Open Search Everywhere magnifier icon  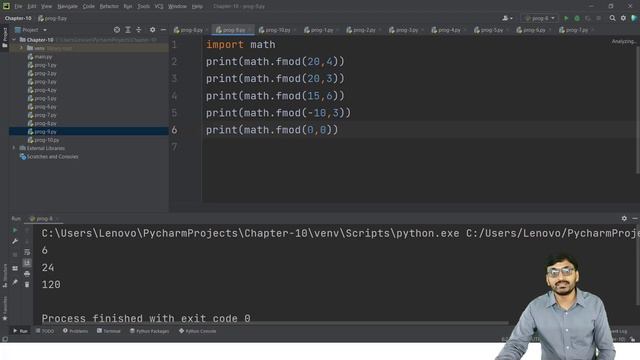(x=612, y=18)
